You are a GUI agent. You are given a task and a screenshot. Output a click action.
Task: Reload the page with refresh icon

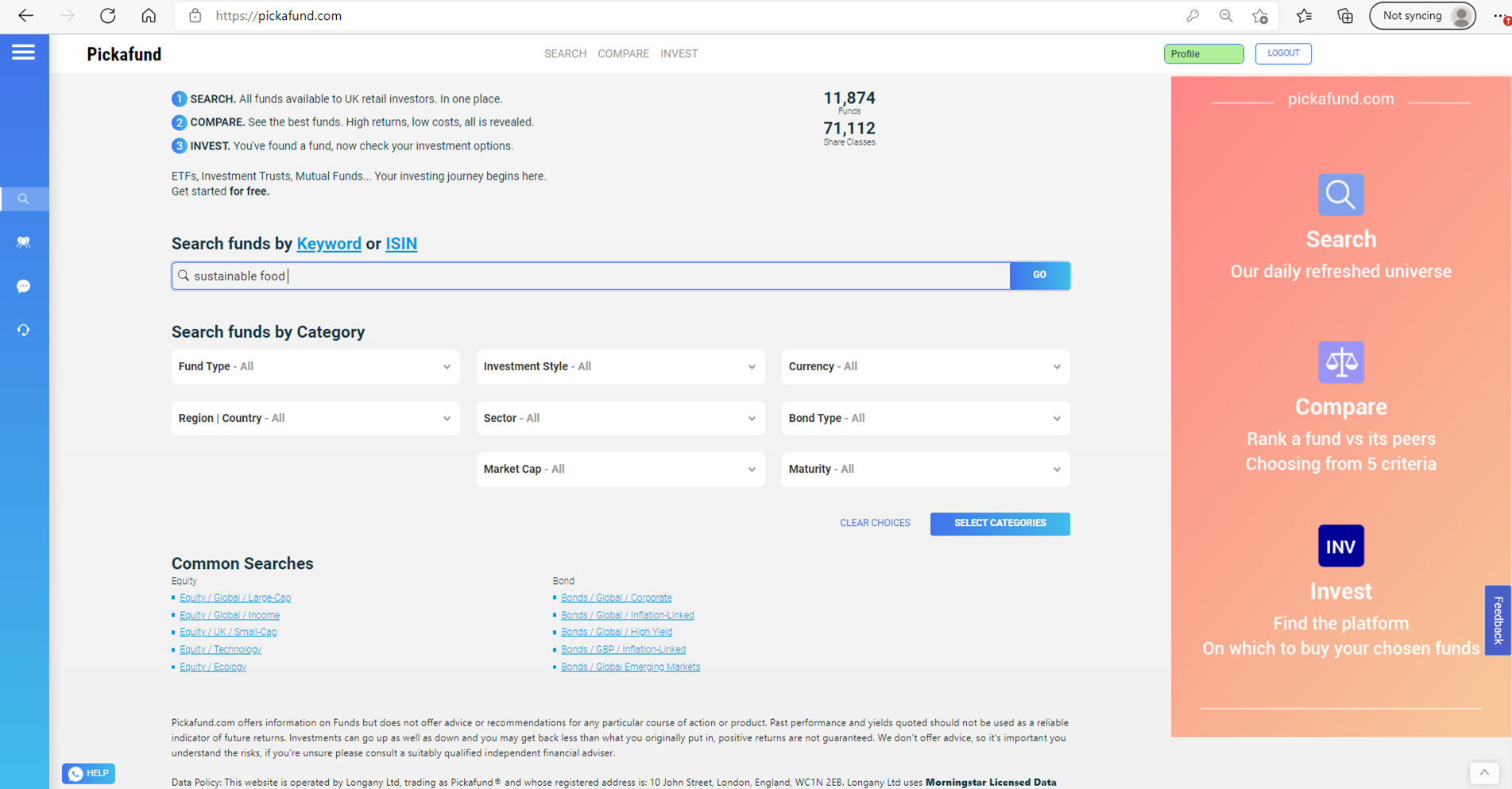point(108,16)
